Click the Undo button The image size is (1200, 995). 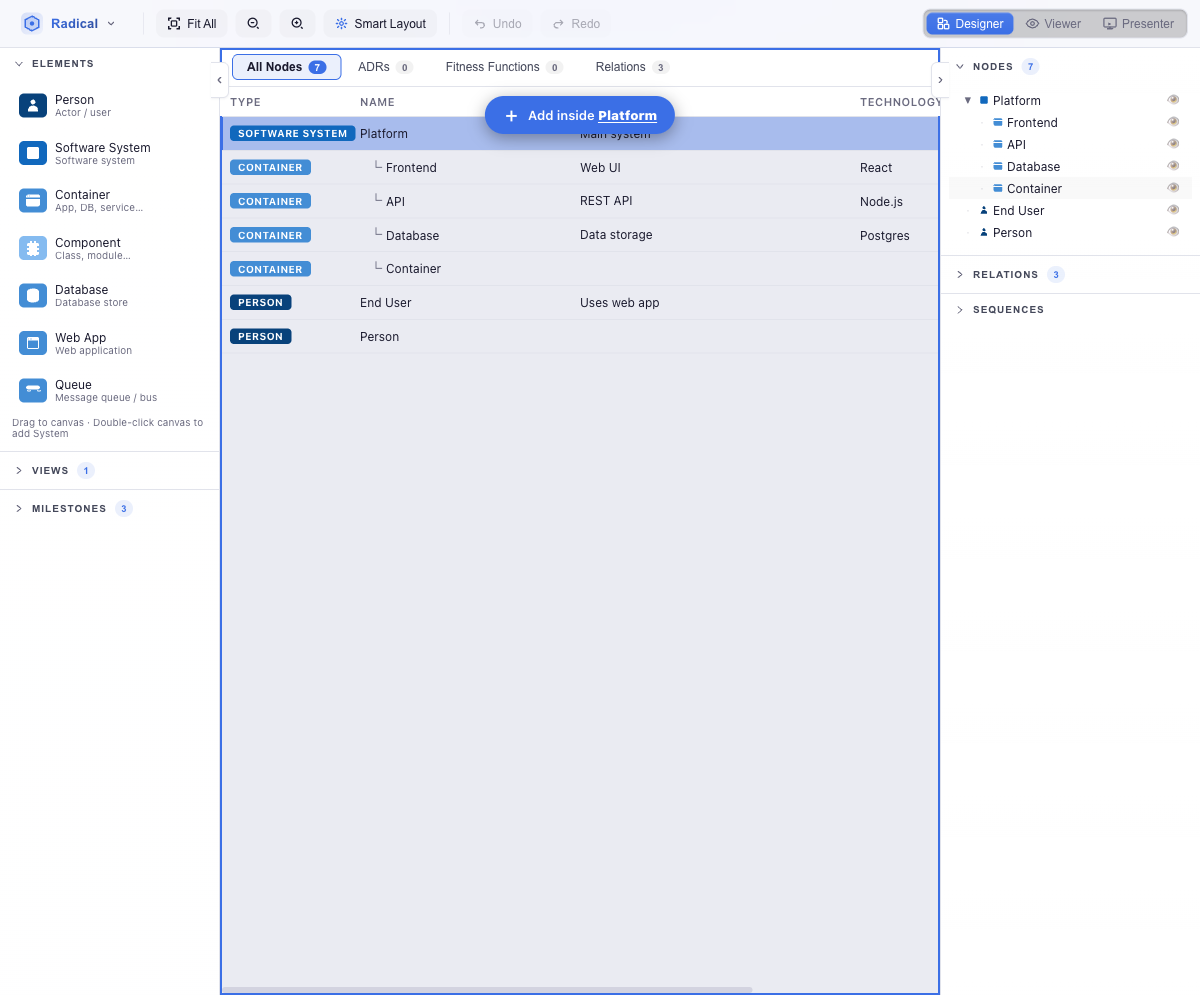pos(498,23)
